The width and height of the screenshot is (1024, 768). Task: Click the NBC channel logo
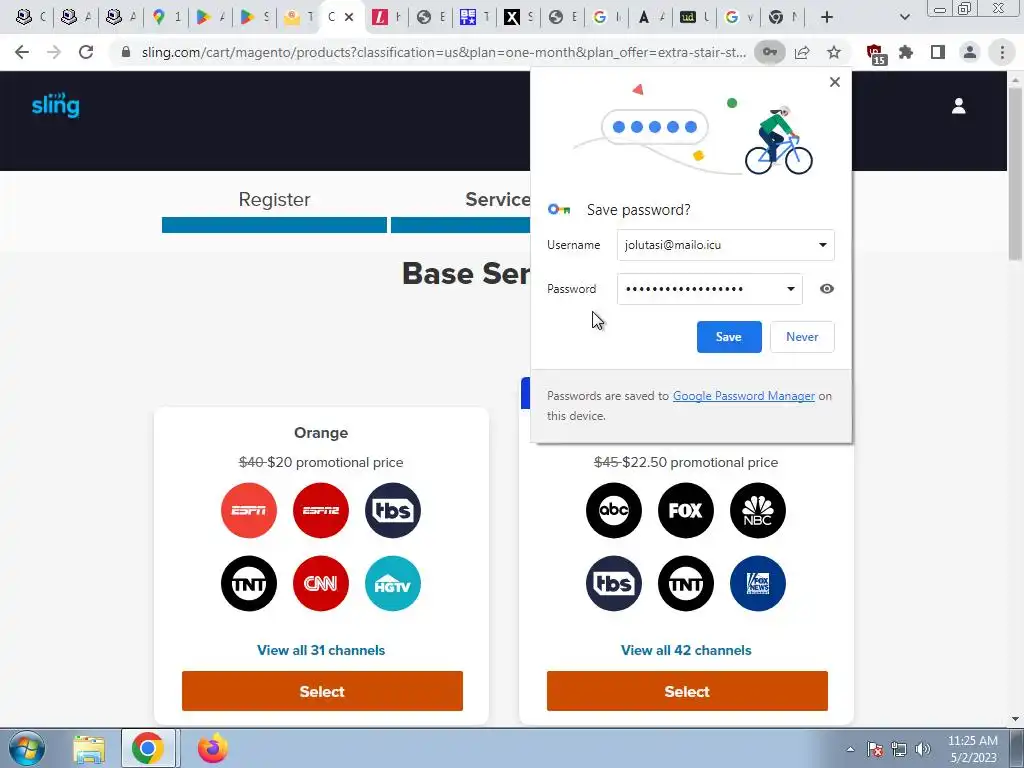pos(758,511)
